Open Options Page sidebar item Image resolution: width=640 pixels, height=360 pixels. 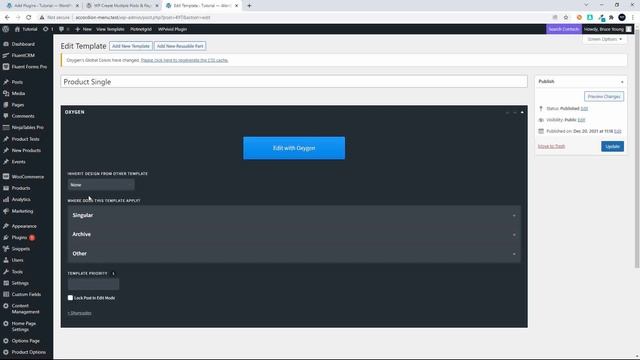click(25, 341)
